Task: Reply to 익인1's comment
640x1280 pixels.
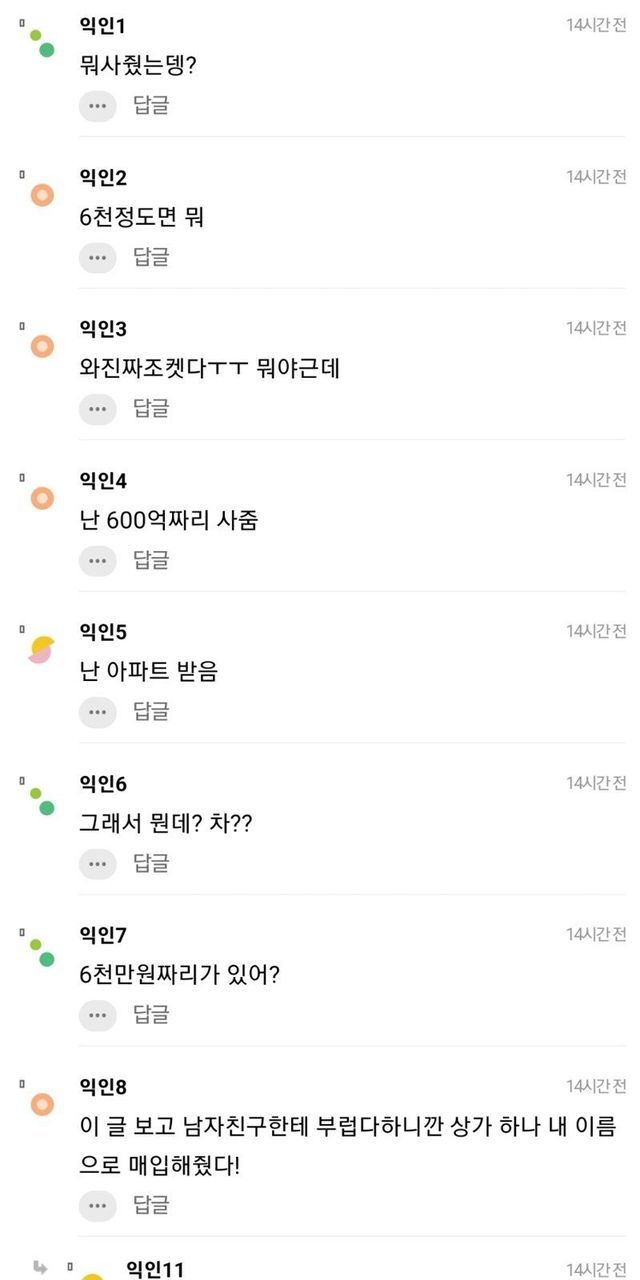Action: [151, 105]
